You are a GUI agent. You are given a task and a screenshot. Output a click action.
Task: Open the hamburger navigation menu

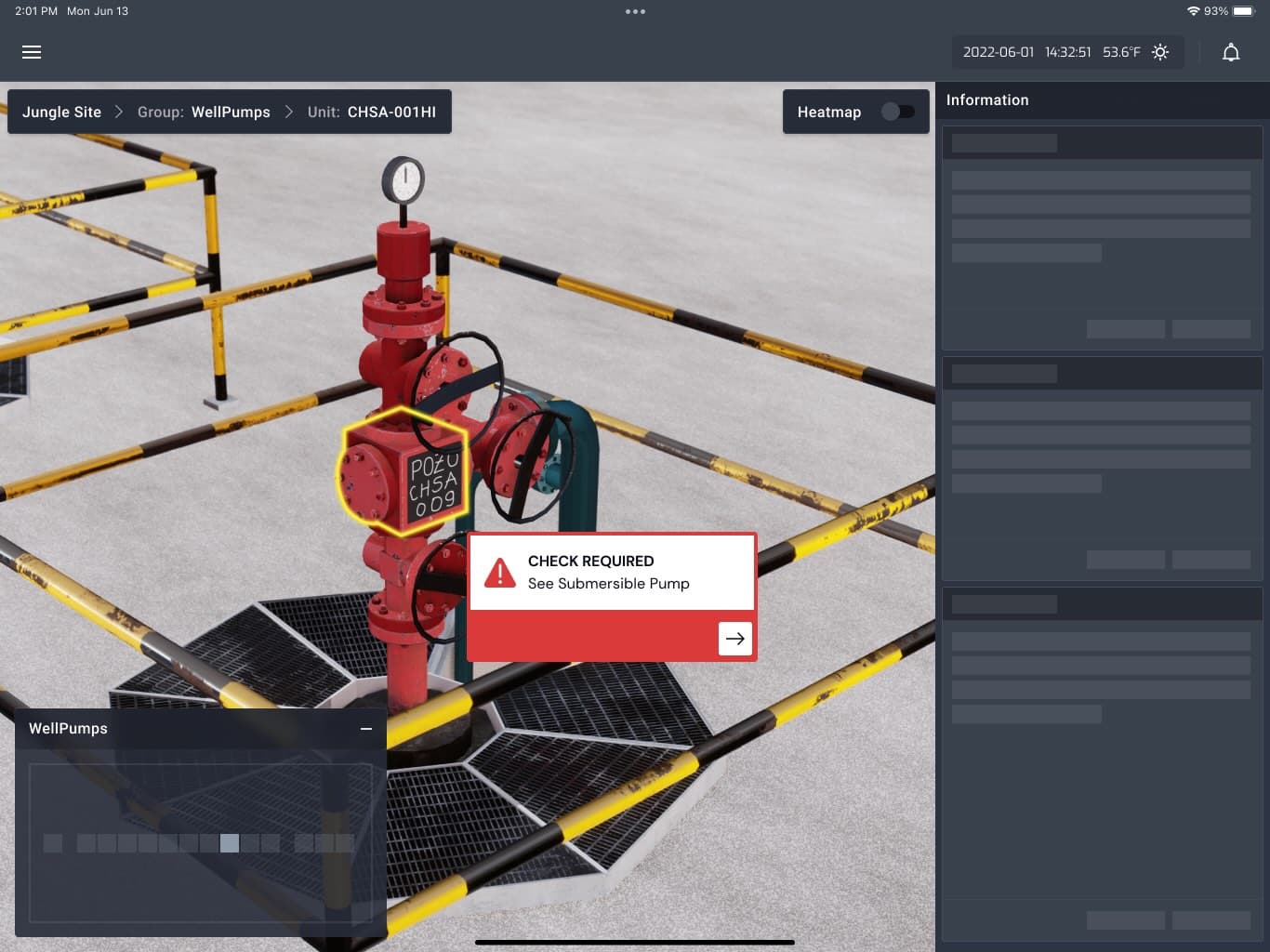point(32,52)
